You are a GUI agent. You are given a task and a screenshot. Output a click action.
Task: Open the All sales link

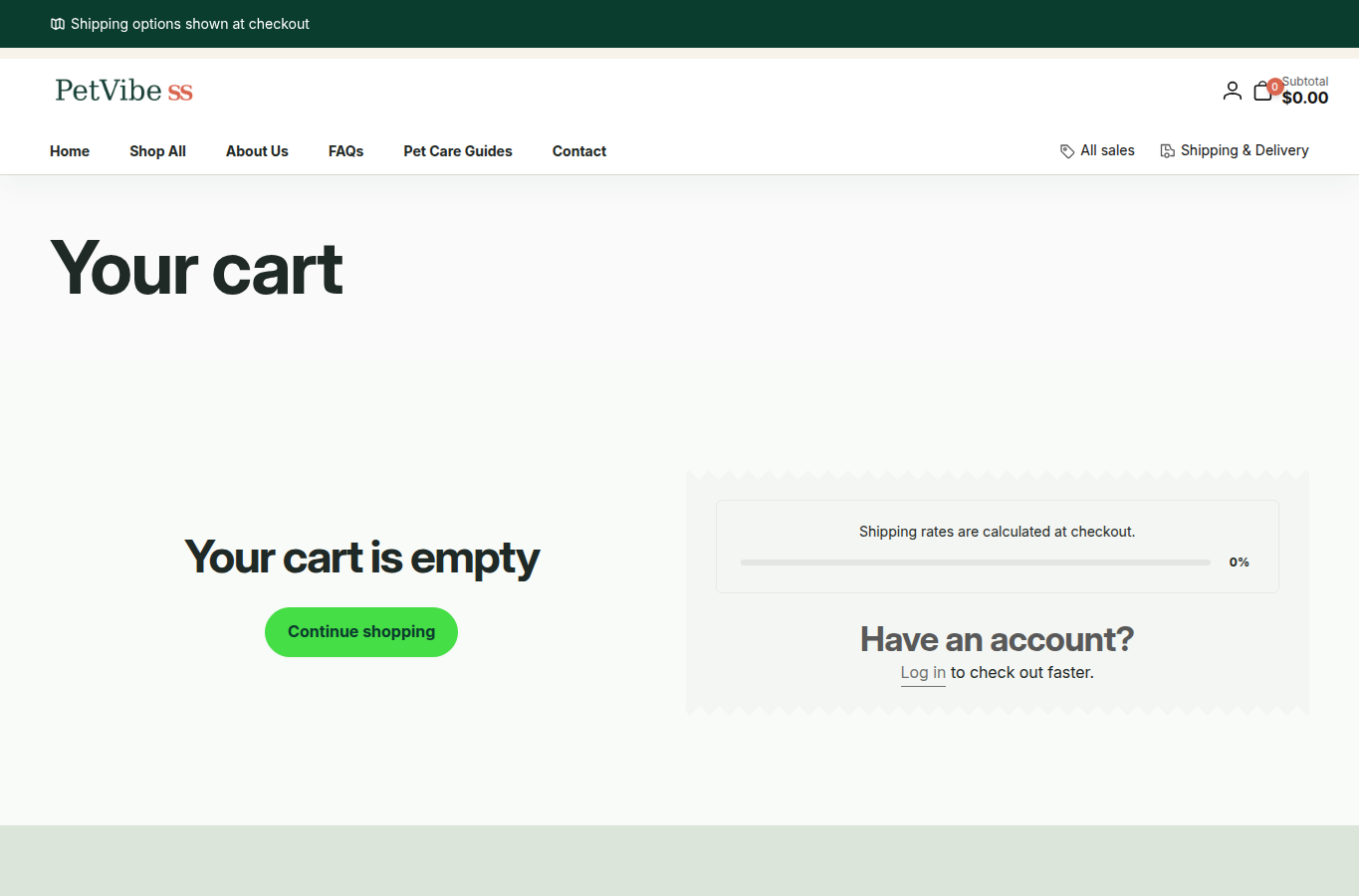point(1097,150)
